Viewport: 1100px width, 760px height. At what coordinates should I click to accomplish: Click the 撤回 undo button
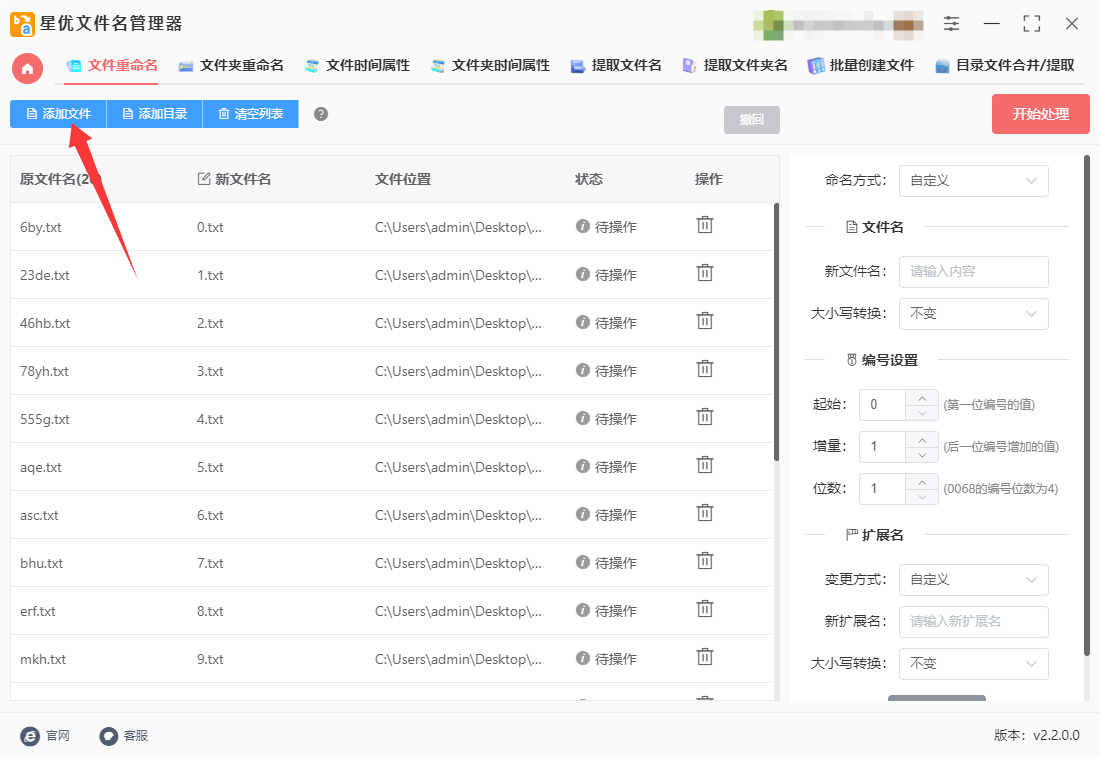coord(751,120)
